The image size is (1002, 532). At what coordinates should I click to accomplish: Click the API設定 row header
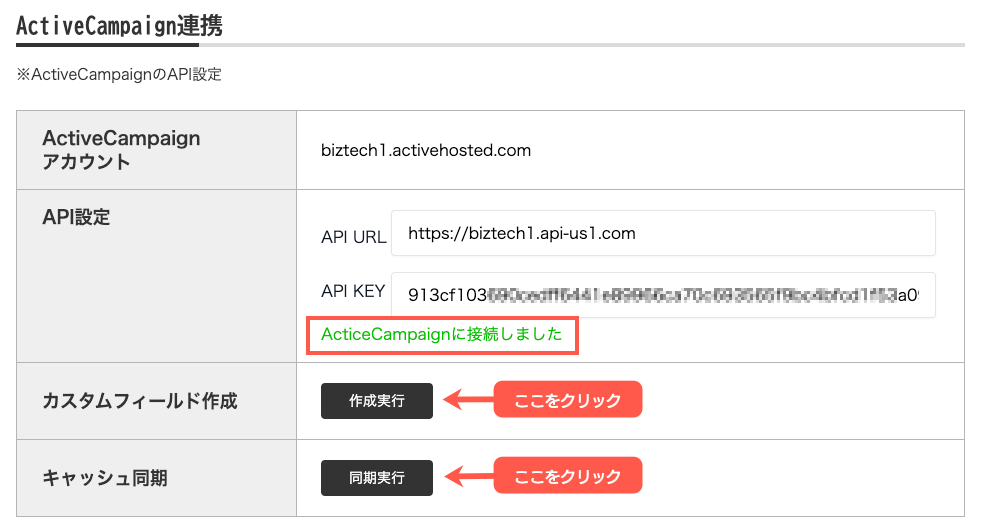76,216
